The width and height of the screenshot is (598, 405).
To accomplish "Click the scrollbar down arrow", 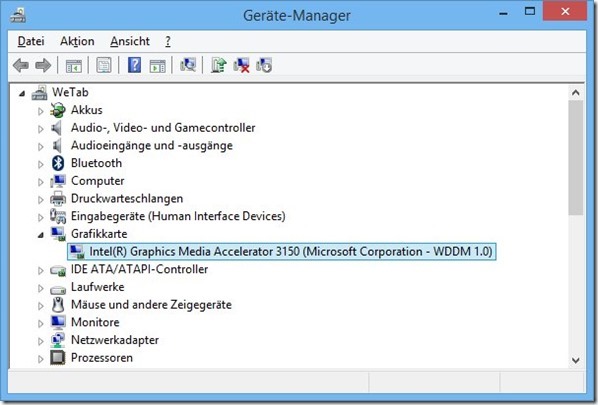I will [x=575, y=360].
